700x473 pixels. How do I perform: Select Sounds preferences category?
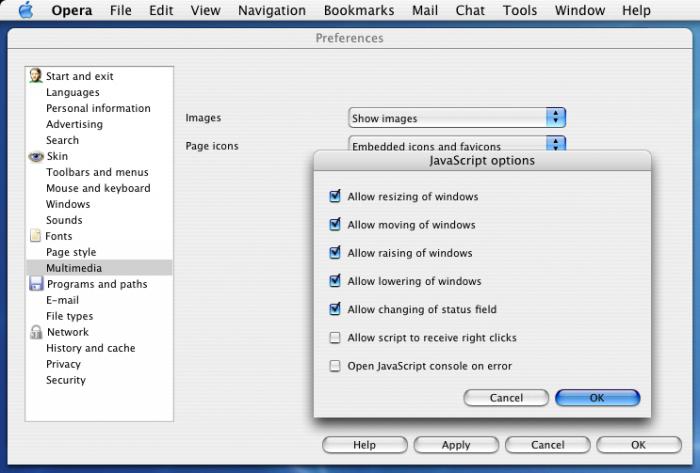[x=64, y=220]
